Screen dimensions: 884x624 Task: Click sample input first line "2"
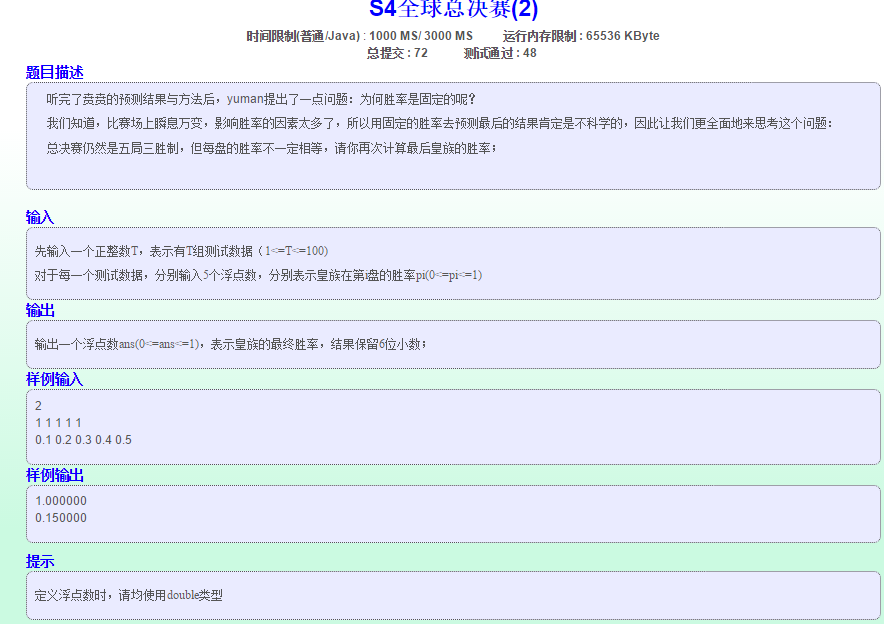(x=38, y=406)
